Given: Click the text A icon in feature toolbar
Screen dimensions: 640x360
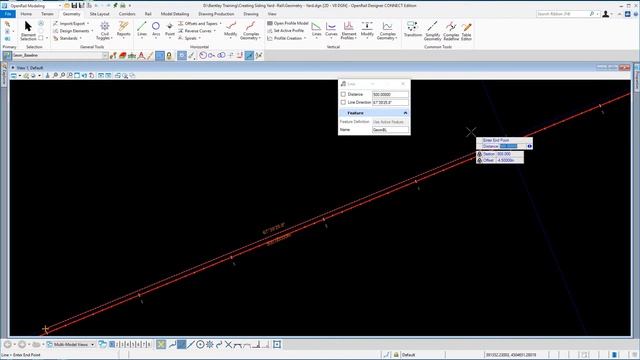Looking at the screenshot, I should coord(141,56).
